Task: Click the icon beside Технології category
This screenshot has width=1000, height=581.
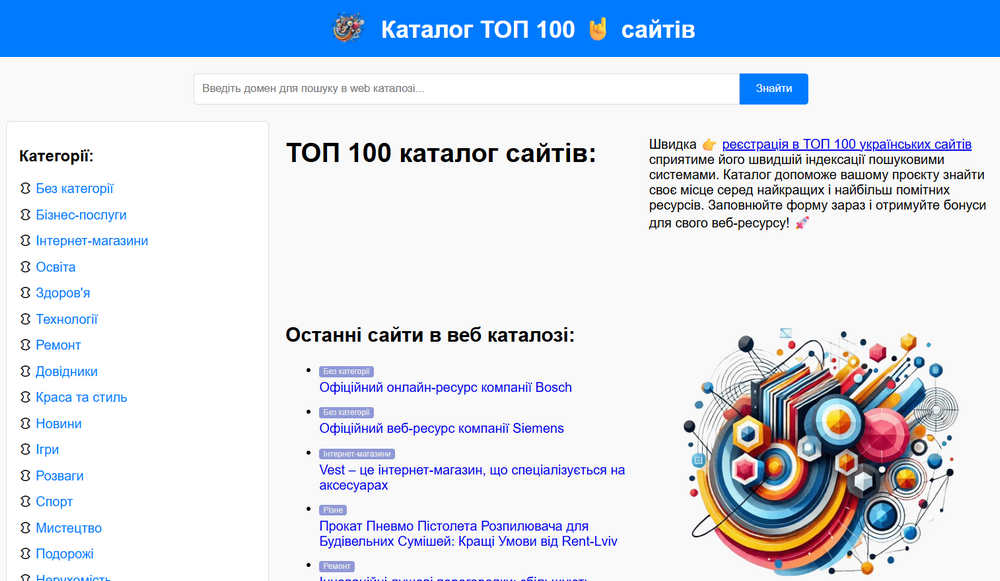Action: click(26, 319)
